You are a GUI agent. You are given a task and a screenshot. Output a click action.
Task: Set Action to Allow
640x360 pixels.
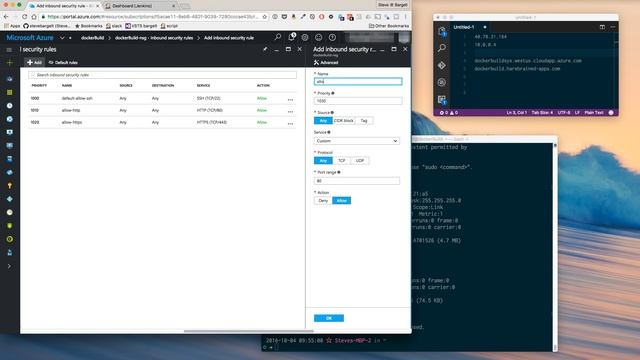point(342,201)
